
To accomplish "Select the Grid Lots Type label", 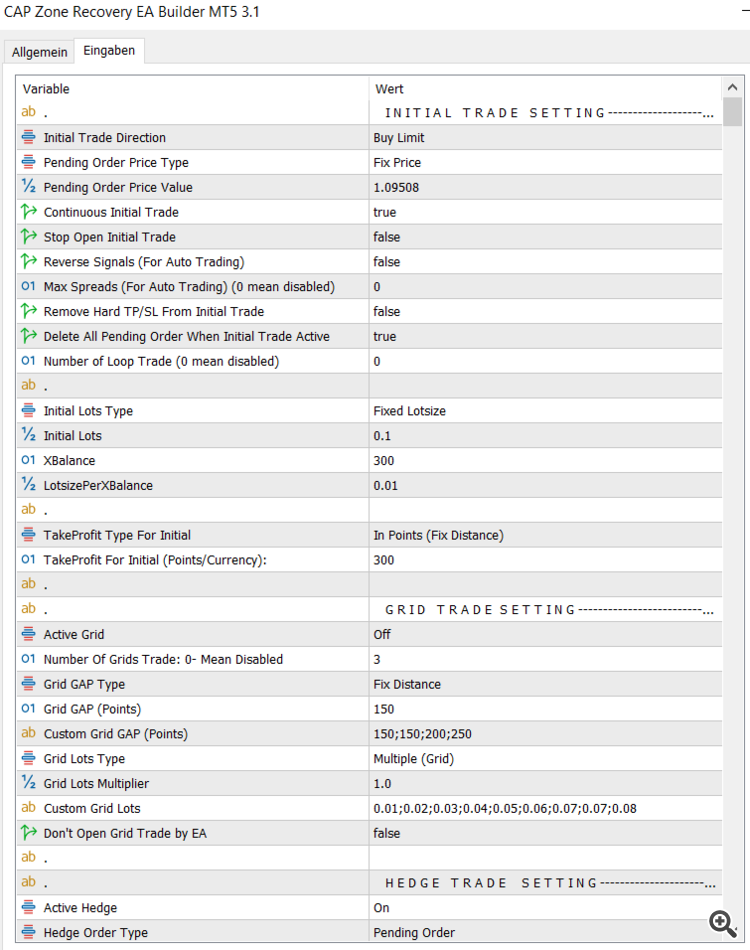I will (84, 759).
